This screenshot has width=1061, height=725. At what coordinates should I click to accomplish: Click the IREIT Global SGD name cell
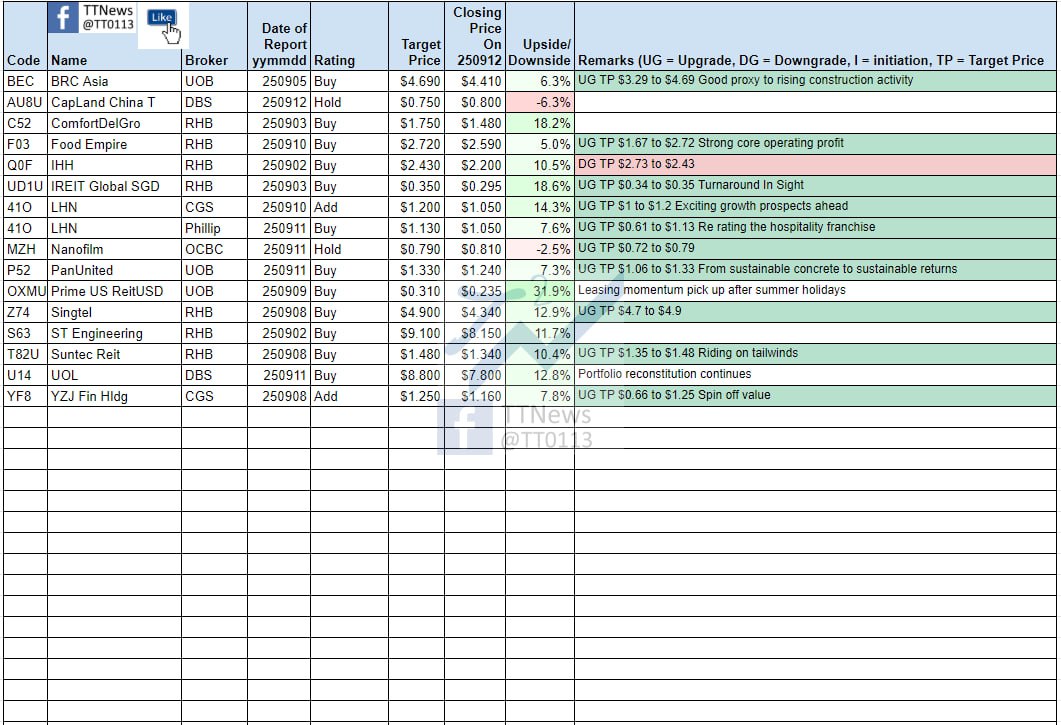click(114, 186)
